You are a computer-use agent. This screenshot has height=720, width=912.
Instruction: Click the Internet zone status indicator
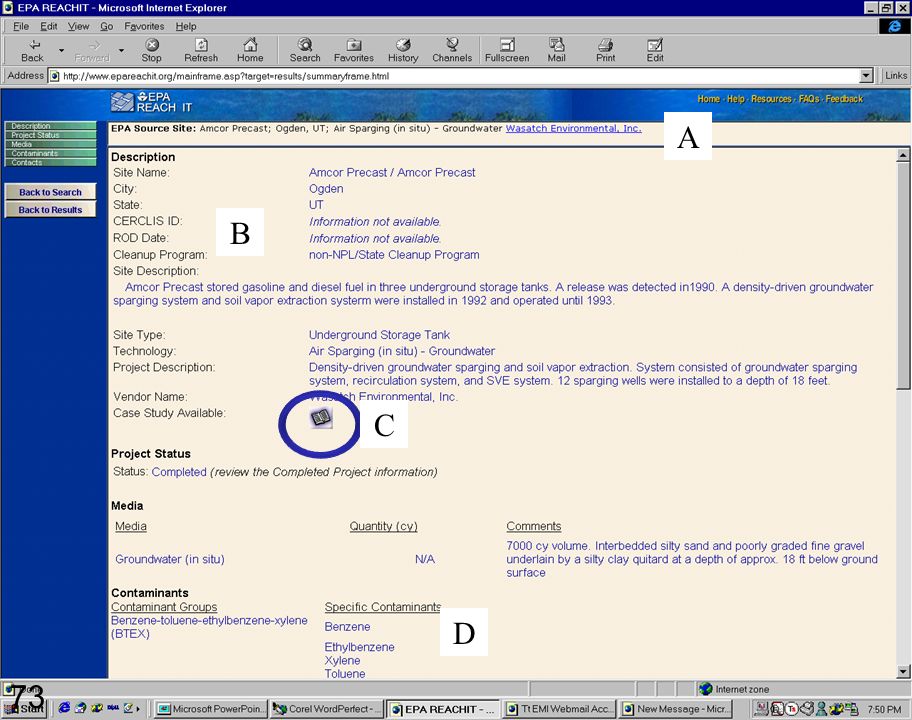[x=734, y=689]
